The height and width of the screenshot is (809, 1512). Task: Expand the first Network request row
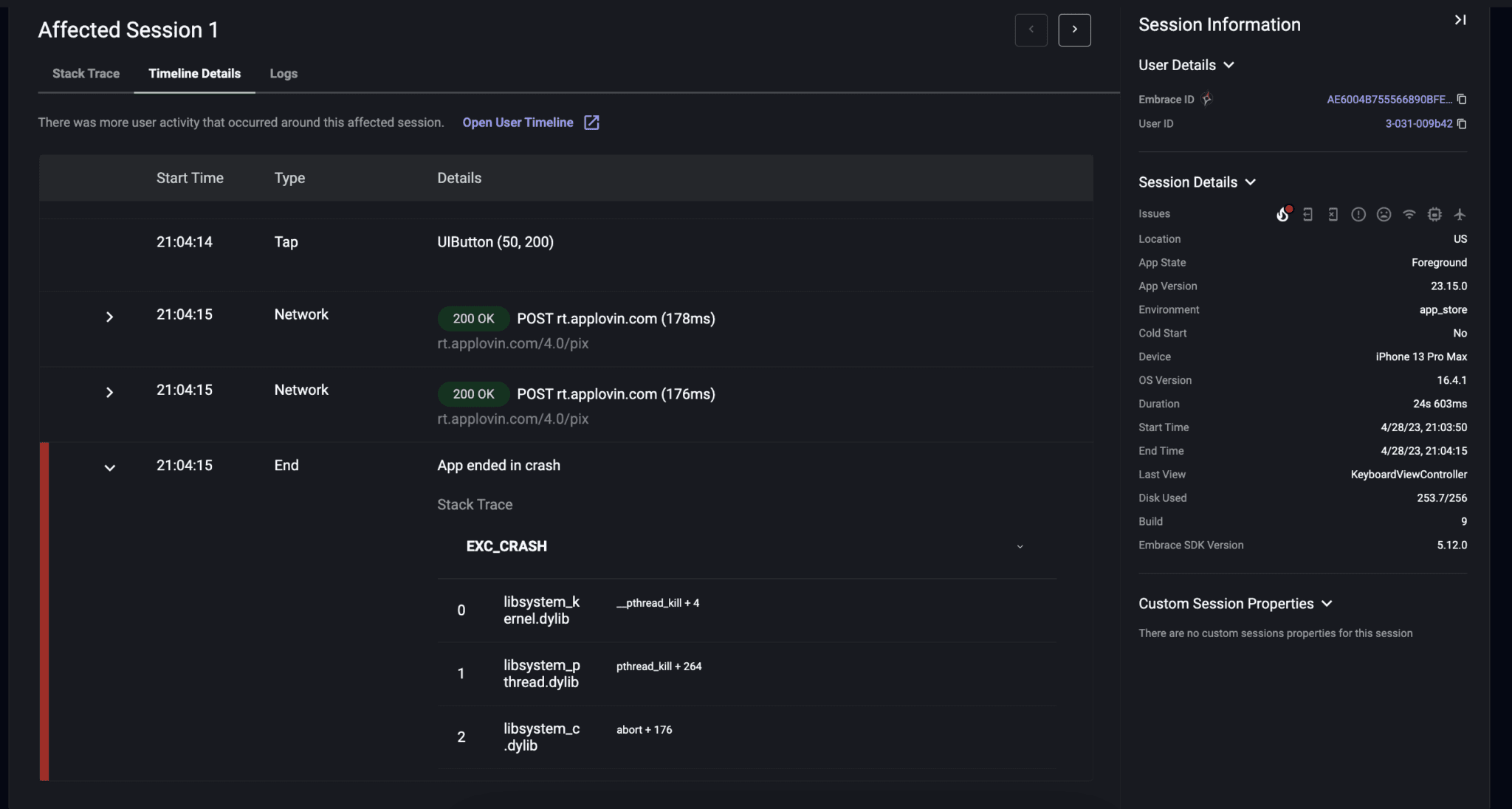tap(110, 317)
